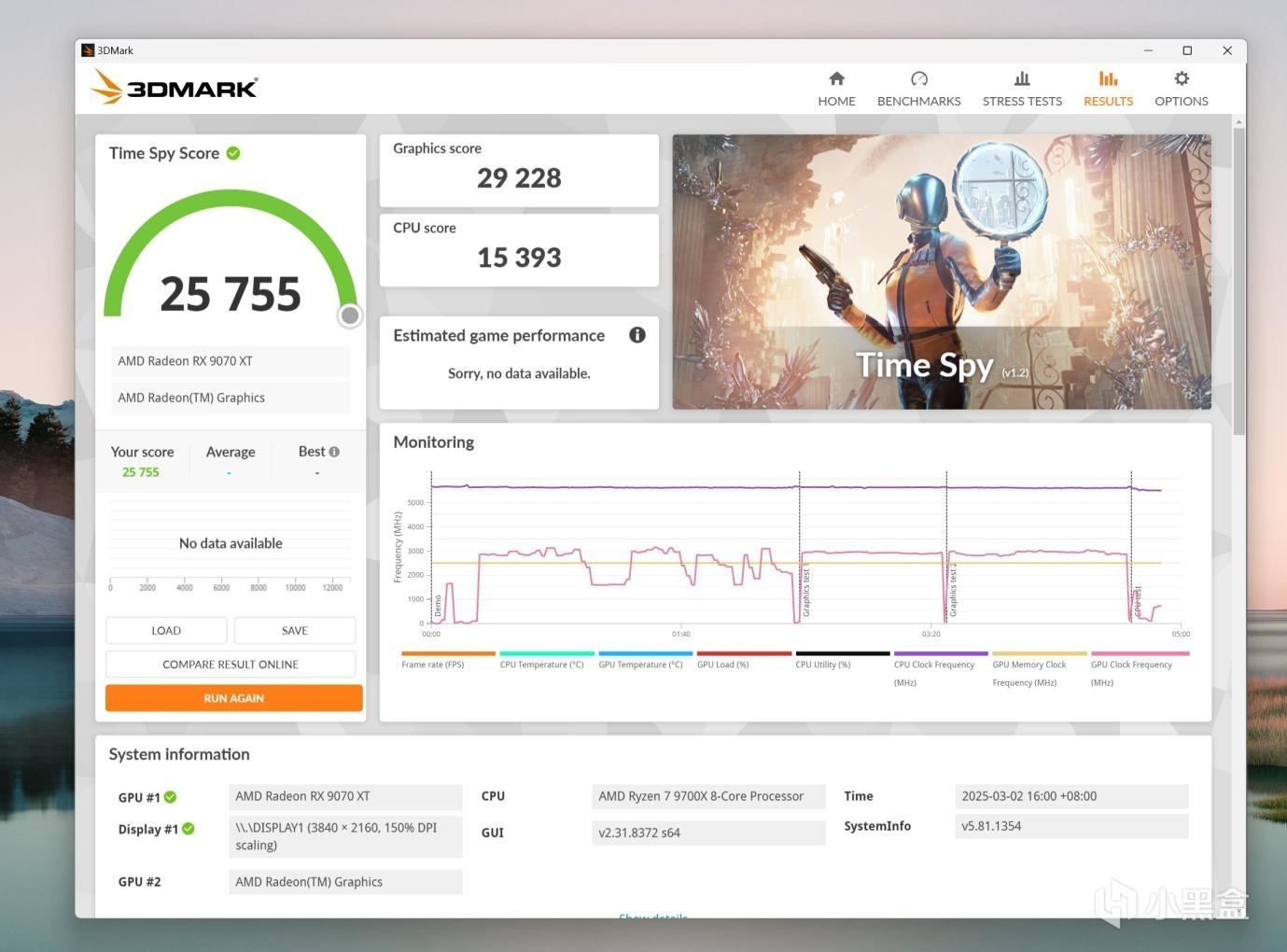Click the 3DMark title bar app icon
Image resolution: width=1287 pixels, height=952 pixels.
[88, 50]
